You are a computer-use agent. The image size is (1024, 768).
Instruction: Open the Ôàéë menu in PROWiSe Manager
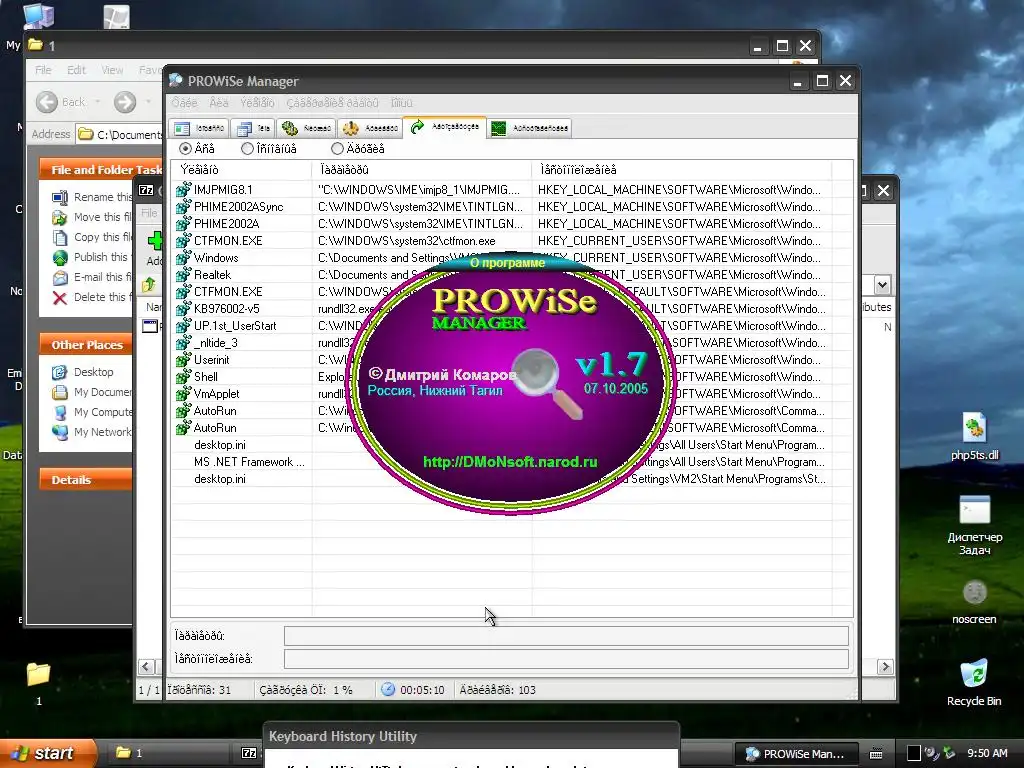pyautogui.click(x=184, y=103)
